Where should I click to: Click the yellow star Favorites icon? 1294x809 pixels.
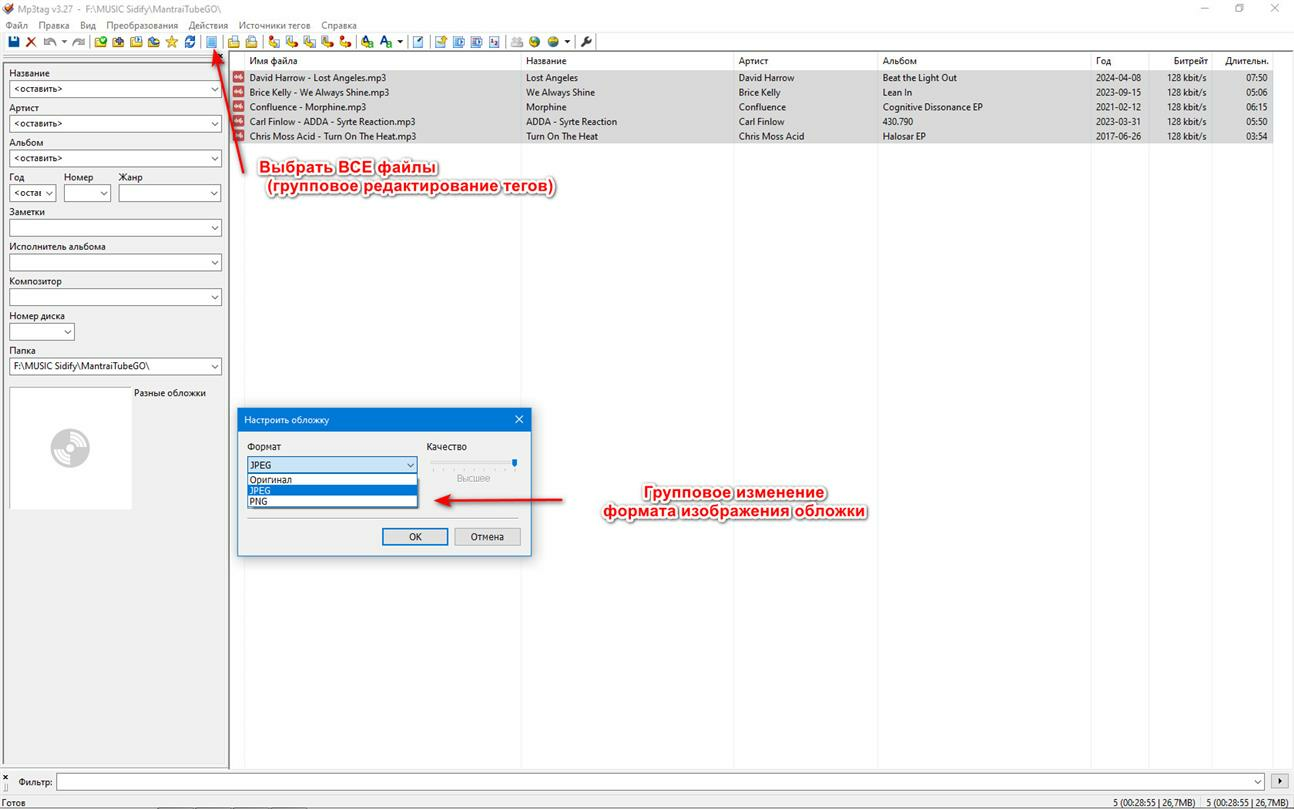click(172, 42)
